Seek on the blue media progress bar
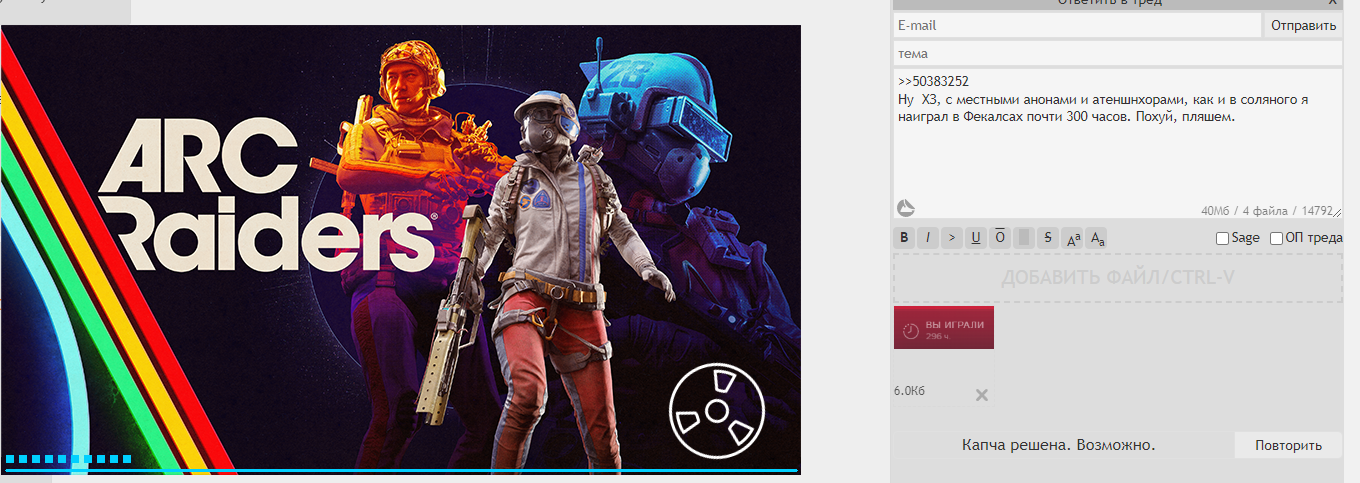 (401, 469)
